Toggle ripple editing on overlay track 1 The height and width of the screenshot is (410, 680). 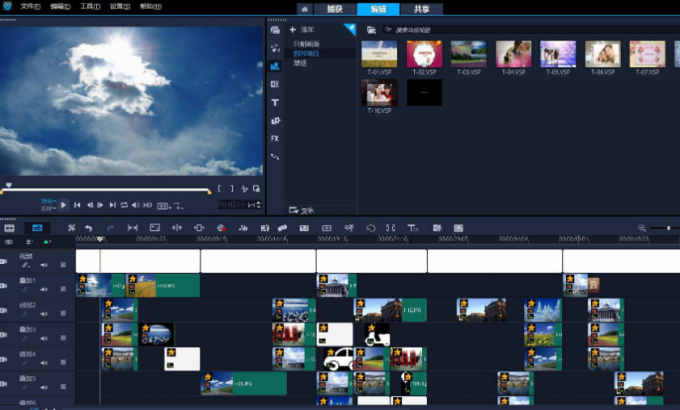click(63, 289)
